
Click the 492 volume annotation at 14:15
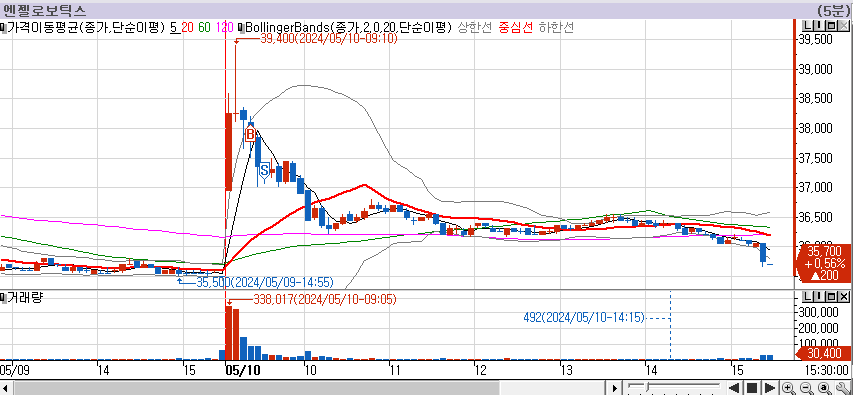(x=584, y=317)
